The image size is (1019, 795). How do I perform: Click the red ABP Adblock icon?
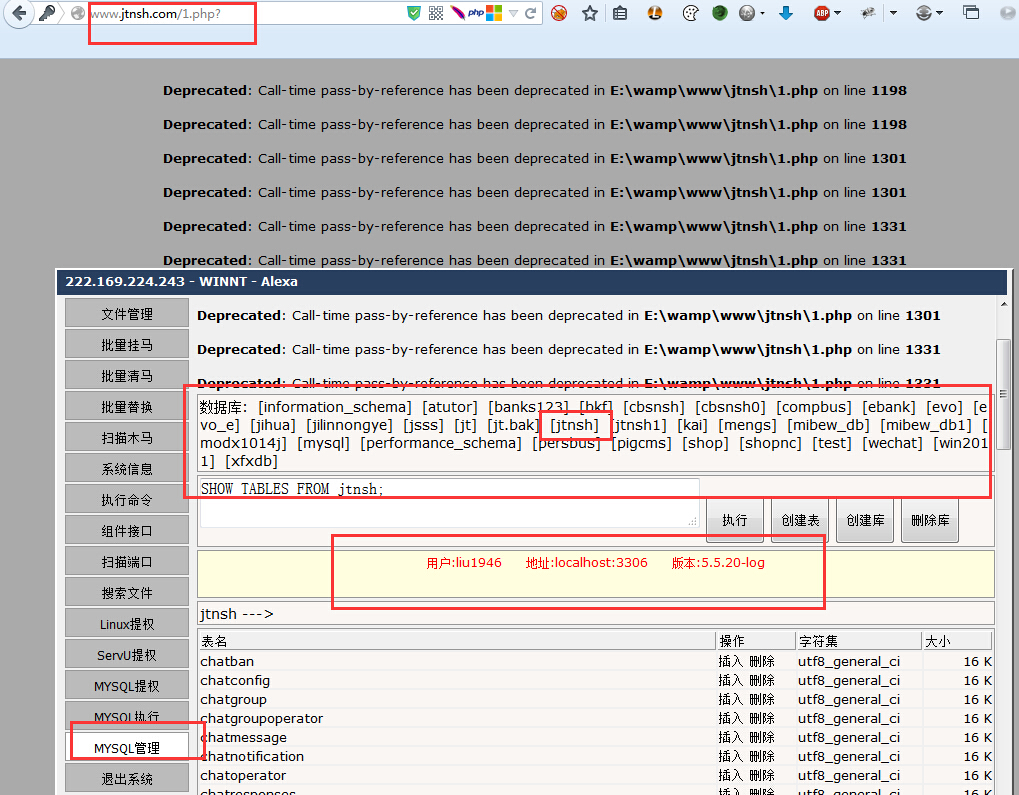click(822, 13)
